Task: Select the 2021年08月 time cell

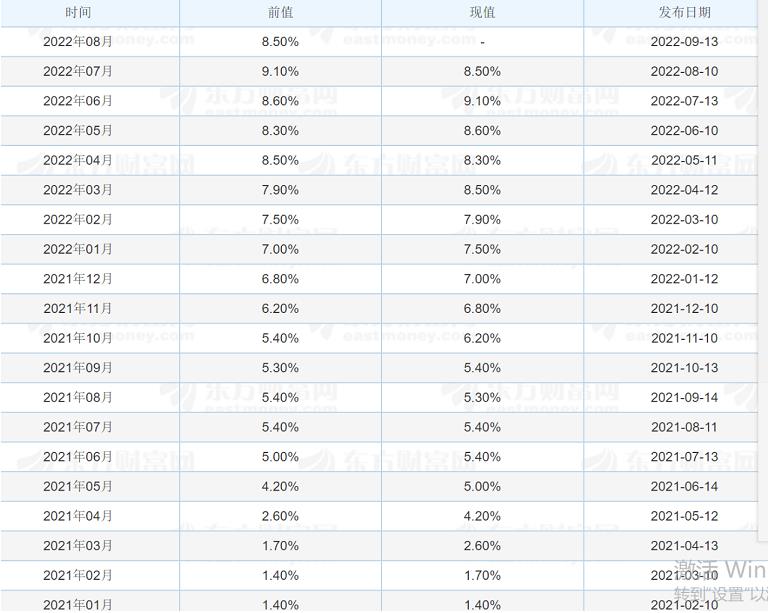Action: tap(78, 397)
